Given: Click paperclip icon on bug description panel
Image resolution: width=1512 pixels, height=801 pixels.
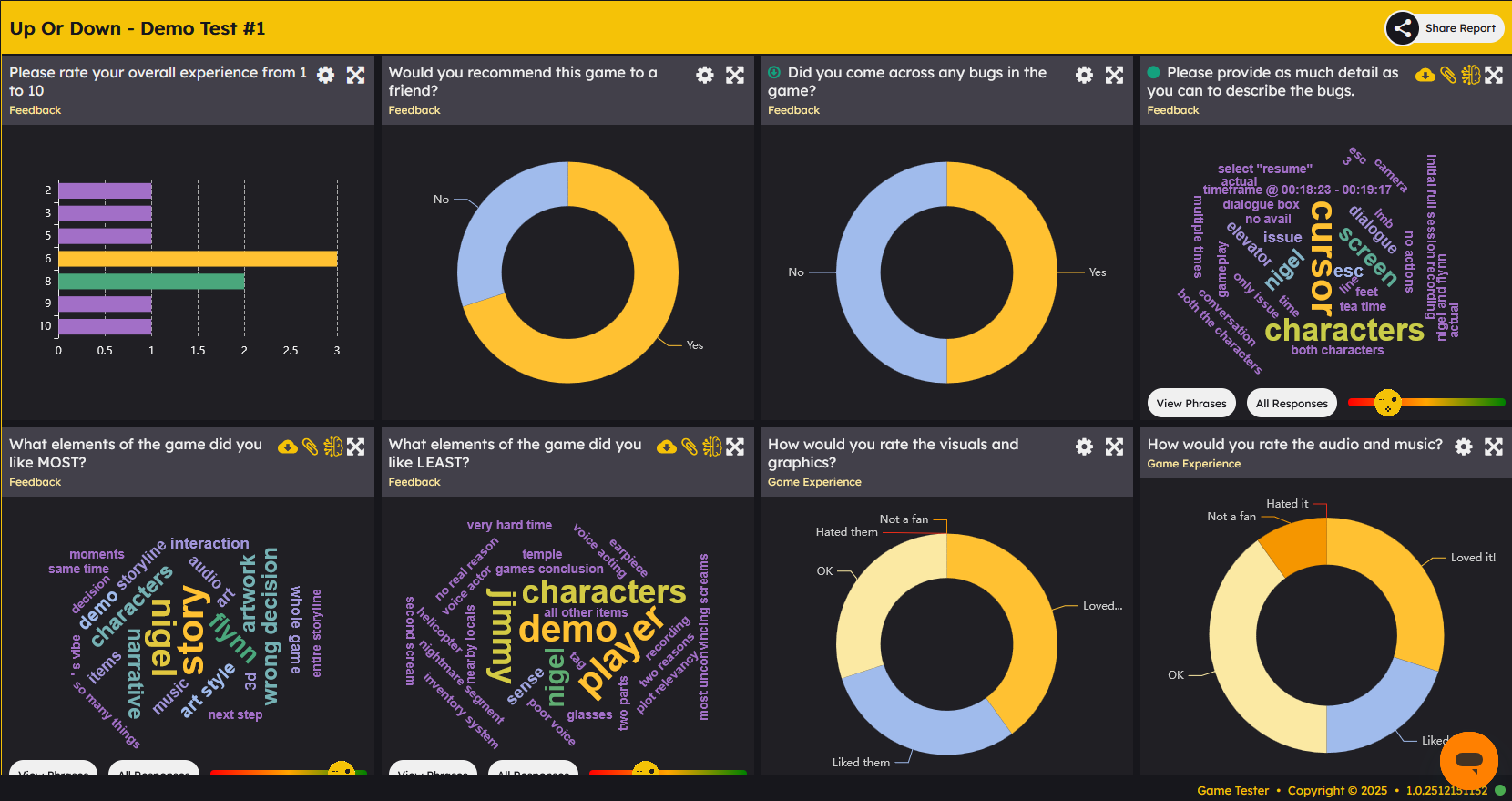Looking at the screenshot, I should pyautogui.click(x=1447, y=75).
